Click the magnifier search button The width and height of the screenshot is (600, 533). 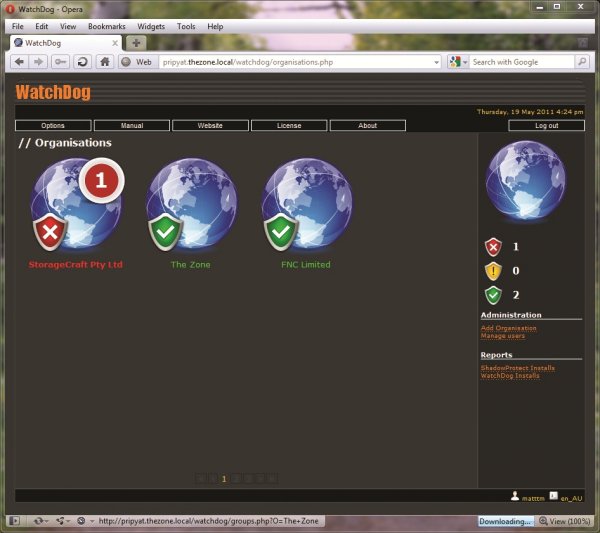pyautogui.click(x=582, y=62)
